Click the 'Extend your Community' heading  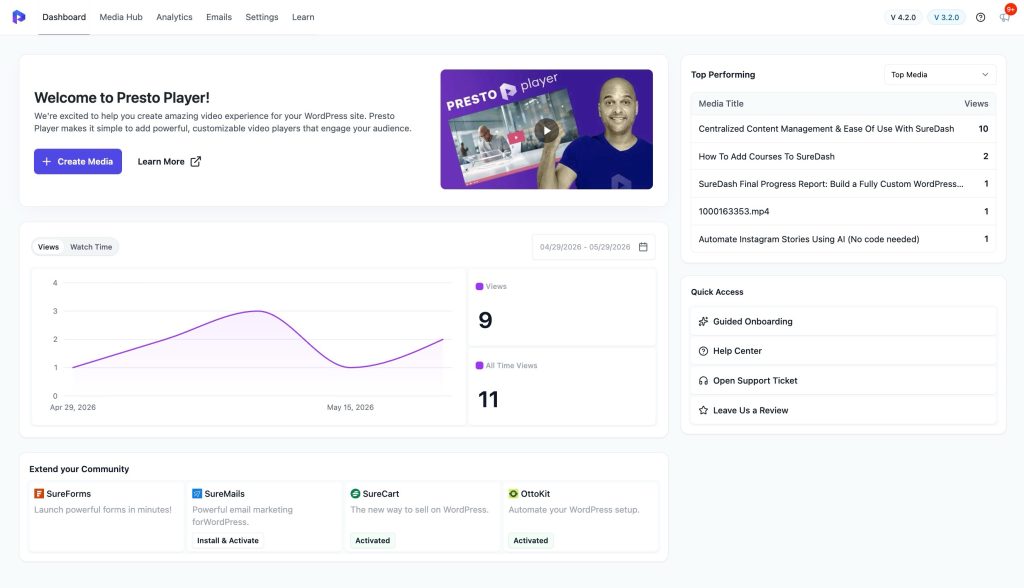point(79,469)
